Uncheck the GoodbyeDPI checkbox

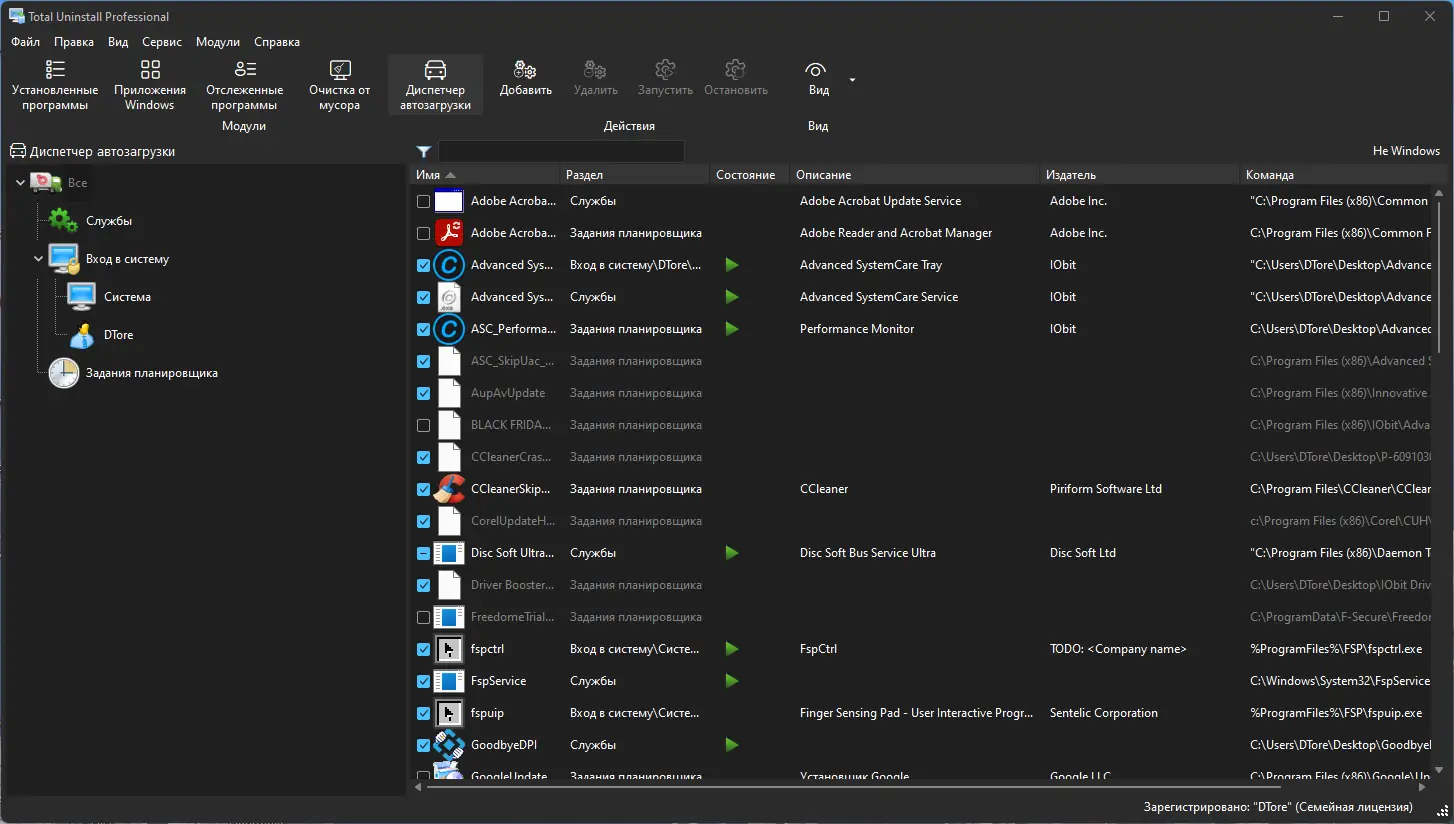tap(423, 745)
